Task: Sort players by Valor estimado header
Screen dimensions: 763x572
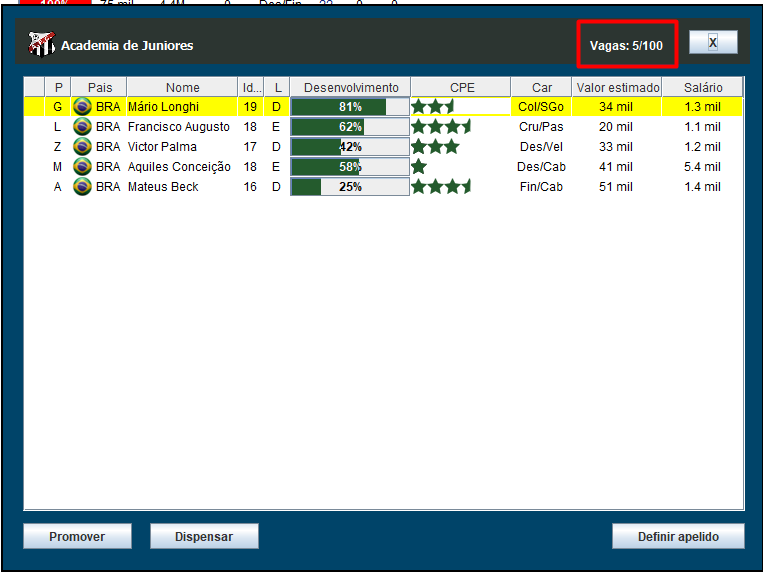Action: click(x=617, y=88)
